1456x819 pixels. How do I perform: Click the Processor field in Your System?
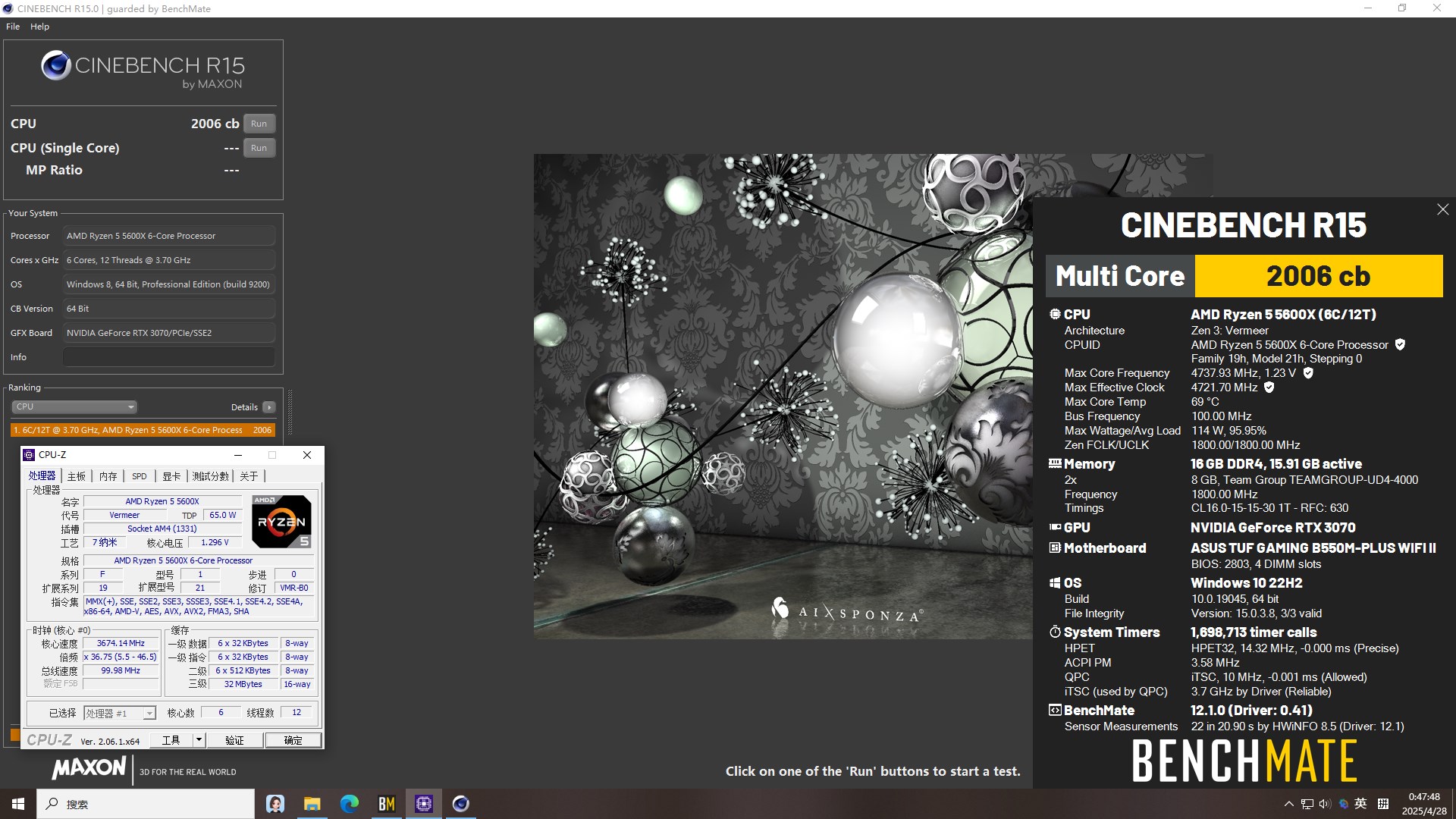169,236
